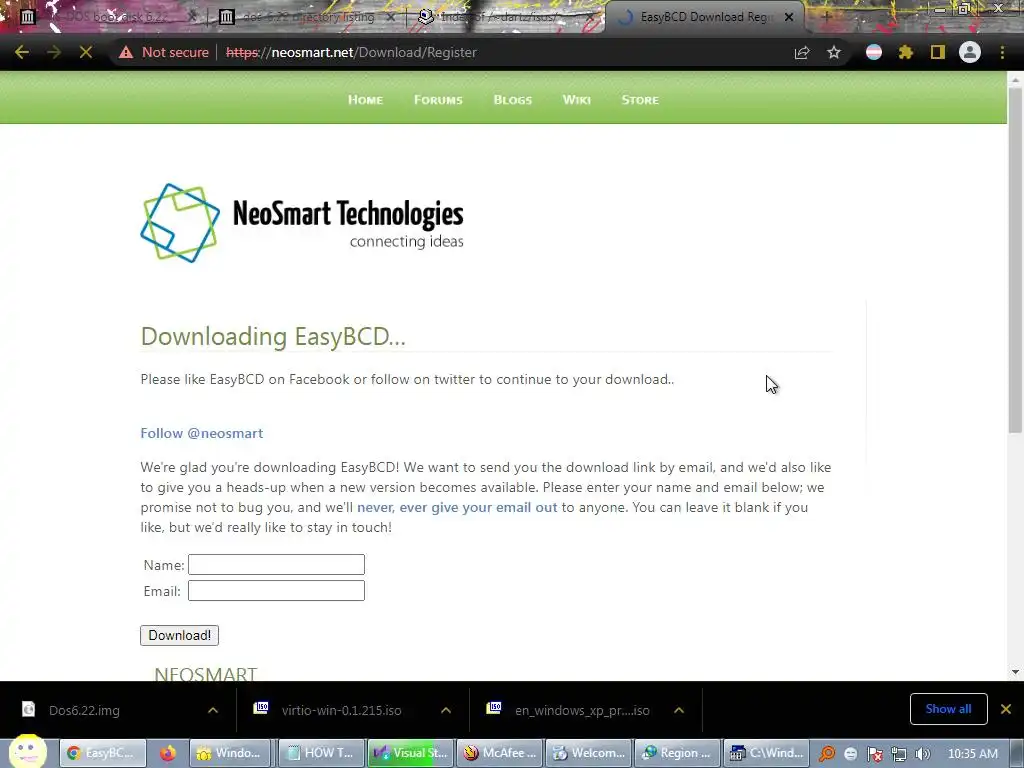Viewport: 1024px width, 768px height.
Task: Stop loading the current page
Action: [86, 52]
